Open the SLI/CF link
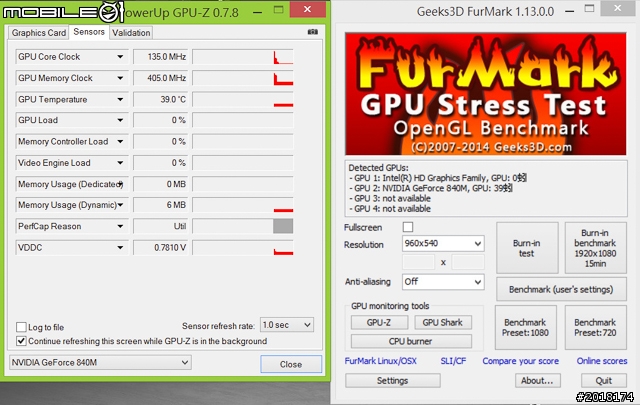Viewport: 640px width, 405px height. (453, 361)
